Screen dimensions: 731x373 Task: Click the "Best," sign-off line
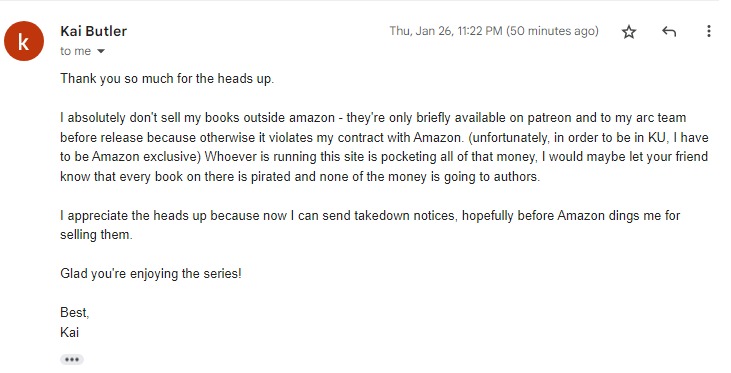75,312
